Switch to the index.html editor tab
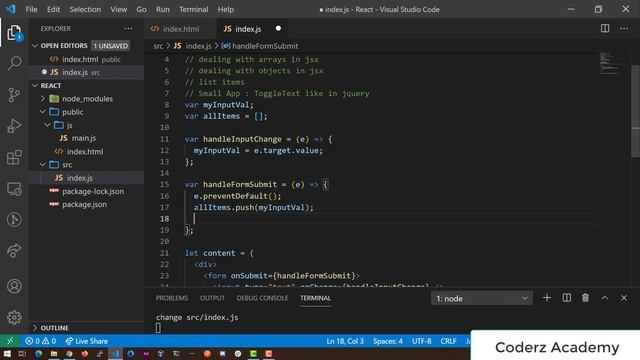Screen dimensions: 640x360 pos(180,29)
